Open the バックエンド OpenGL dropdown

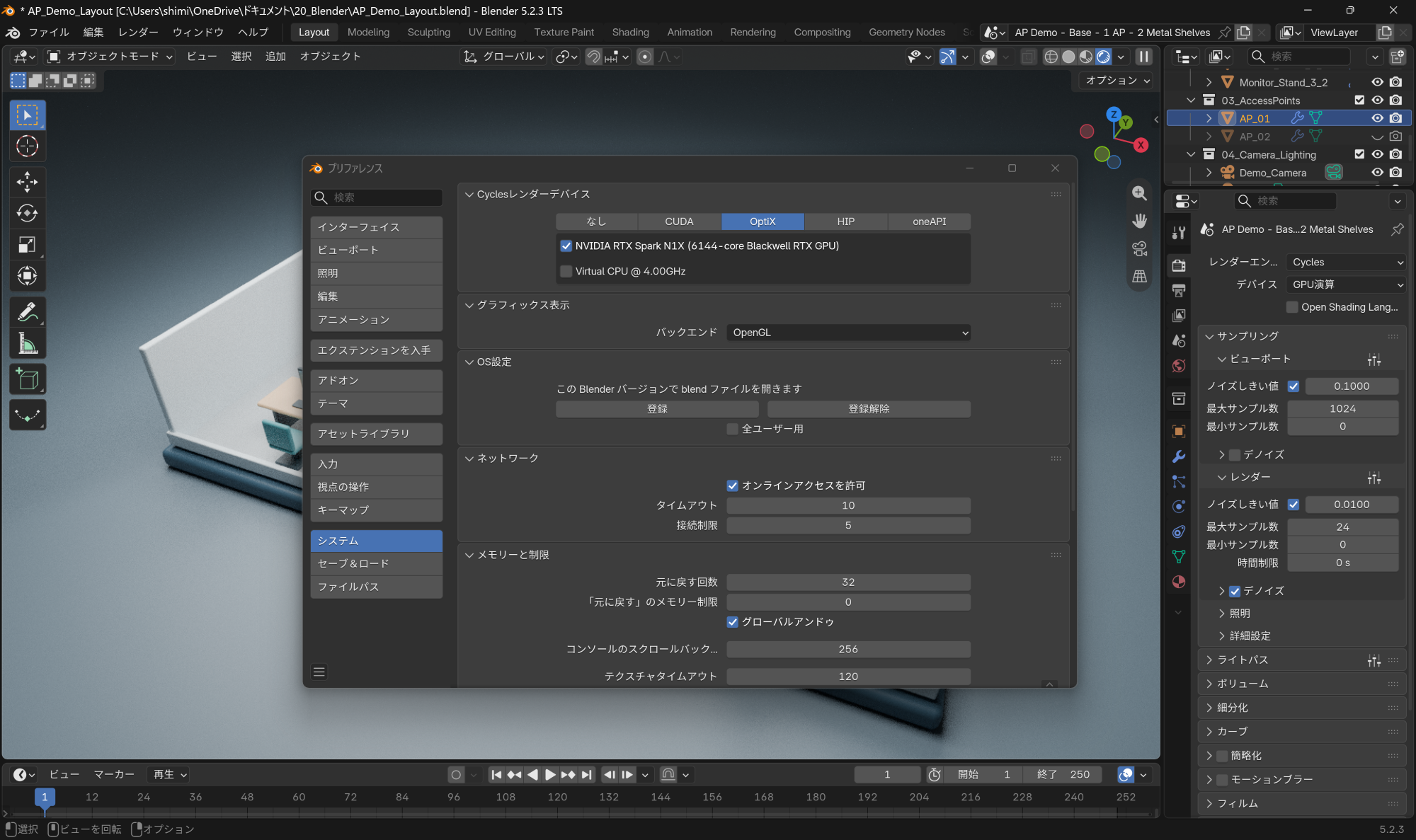[848, 333]
